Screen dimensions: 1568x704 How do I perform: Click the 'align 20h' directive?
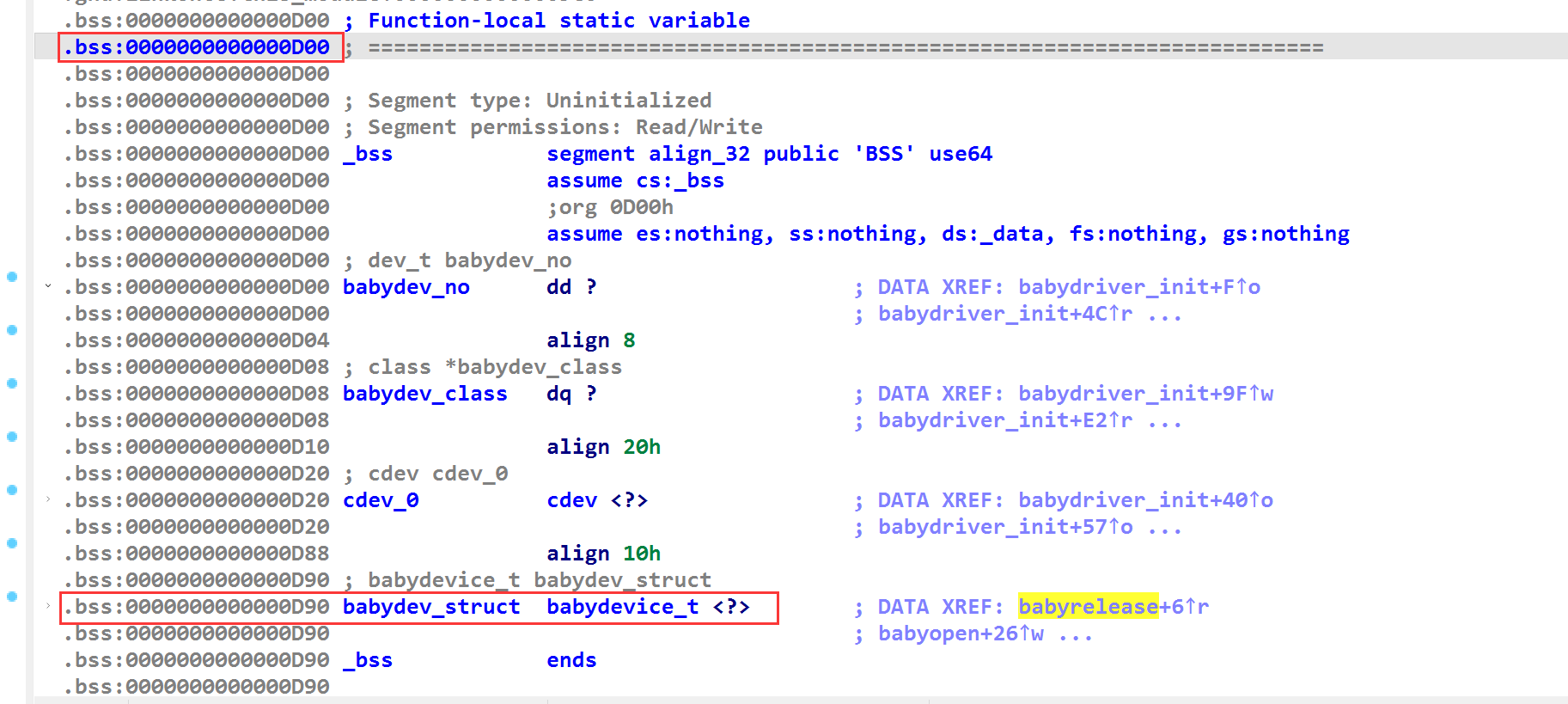(x=604, y=447)
